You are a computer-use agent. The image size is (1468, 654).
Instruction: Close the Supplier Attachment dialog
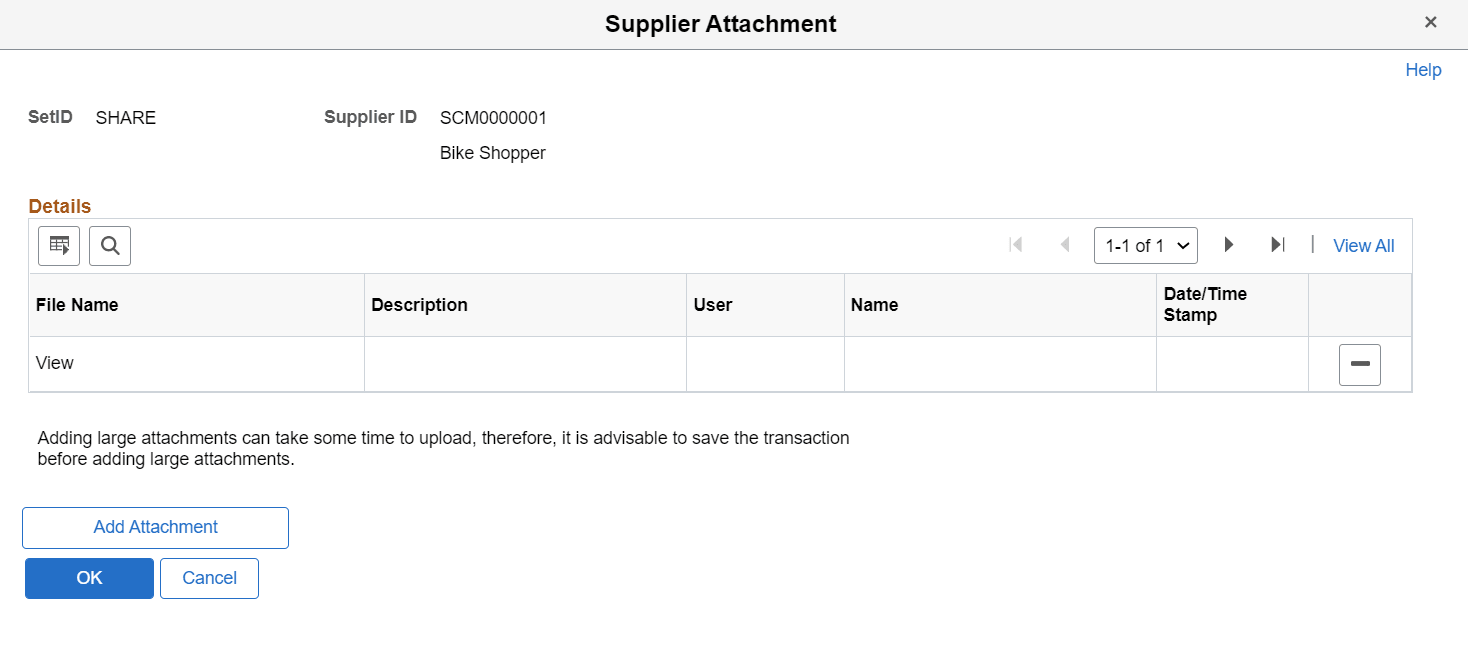click(1431, 21)
